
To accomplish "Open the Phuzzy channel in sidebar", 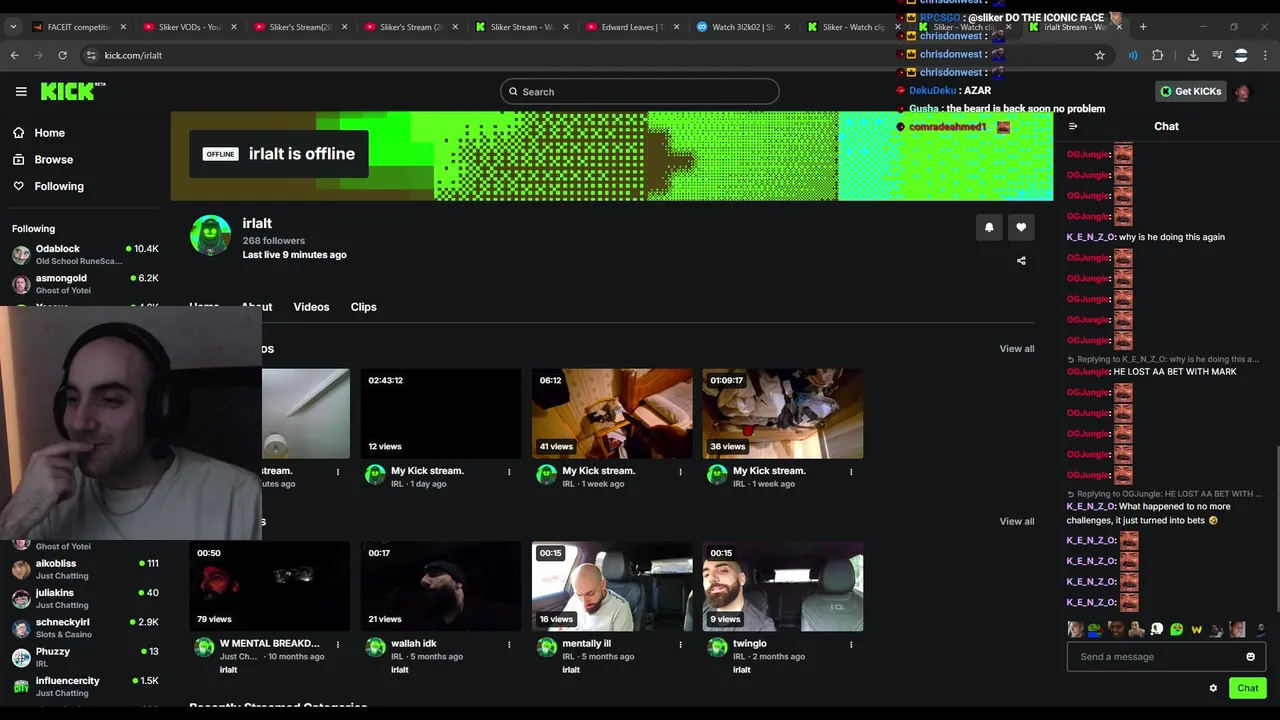I will (85, 657).
